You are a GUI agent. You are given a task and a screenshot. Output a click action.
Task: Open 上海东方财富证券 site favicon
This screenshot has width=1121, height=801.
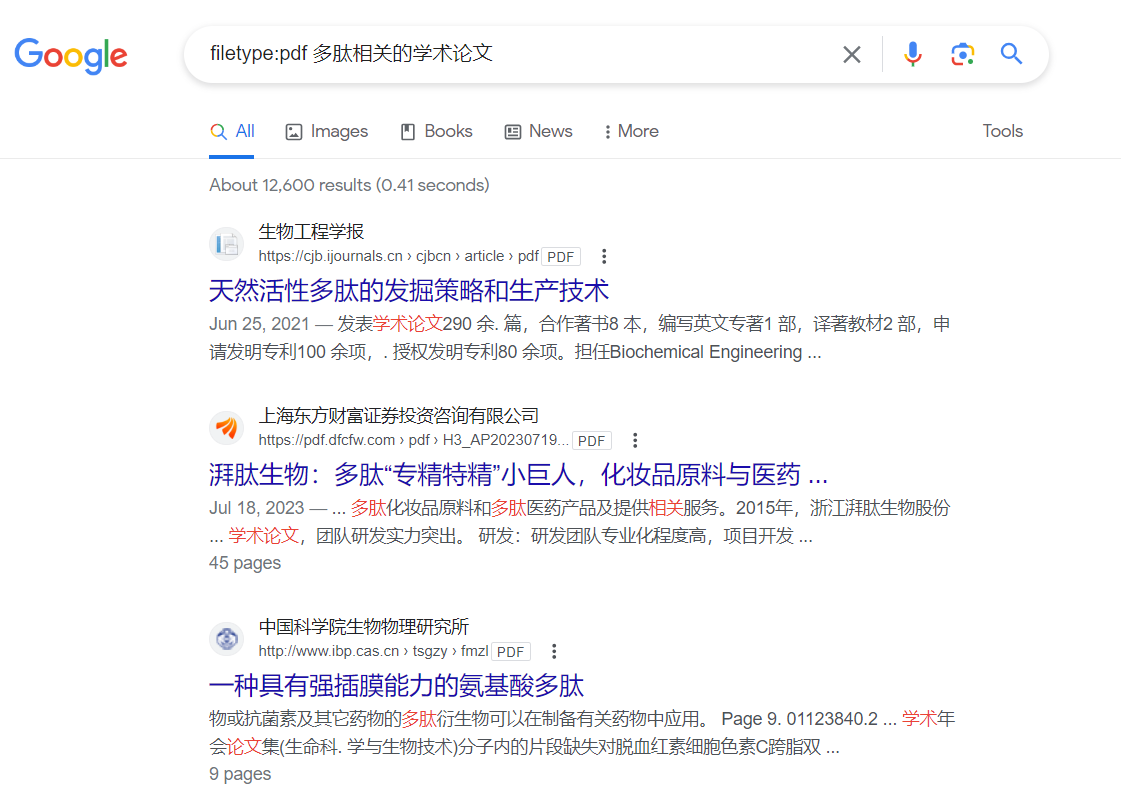227,428
